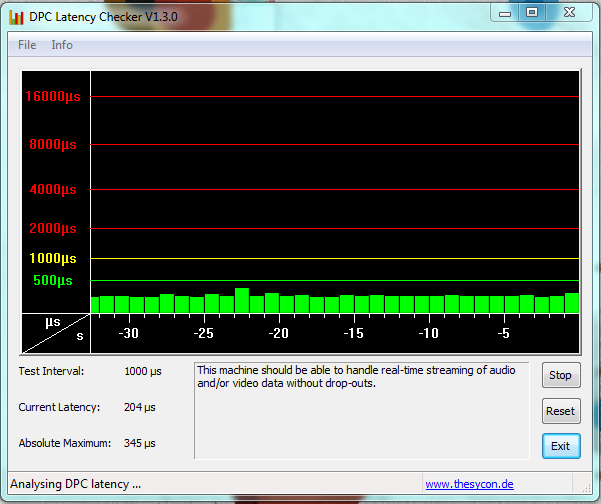Click the Absolute Maximum value 345 µs
The width and height of the screenshot is (601, 504).
[140, 443]
